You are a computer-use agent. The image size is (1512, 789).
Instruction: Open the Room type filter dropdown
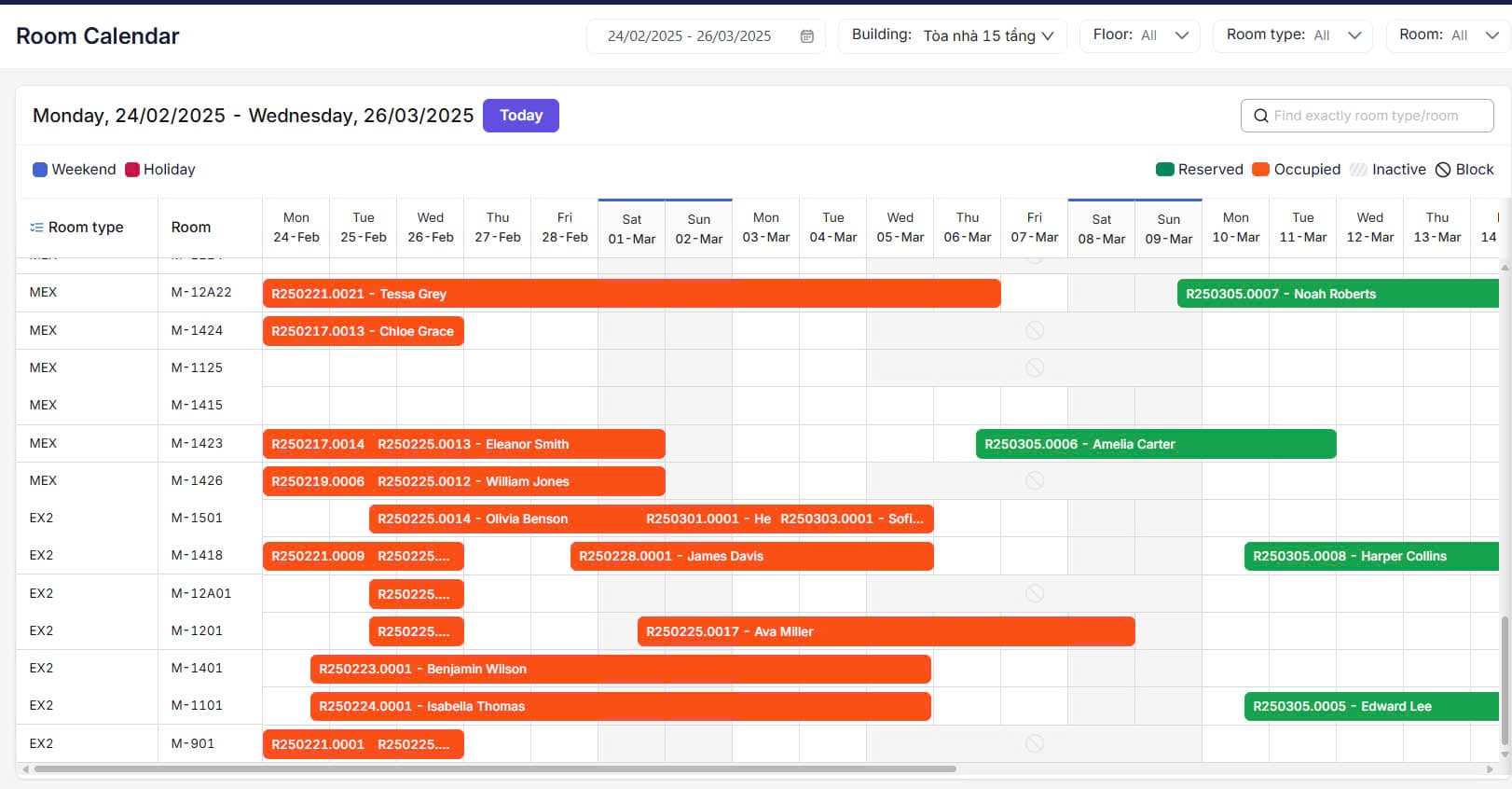coord(1293,35)
